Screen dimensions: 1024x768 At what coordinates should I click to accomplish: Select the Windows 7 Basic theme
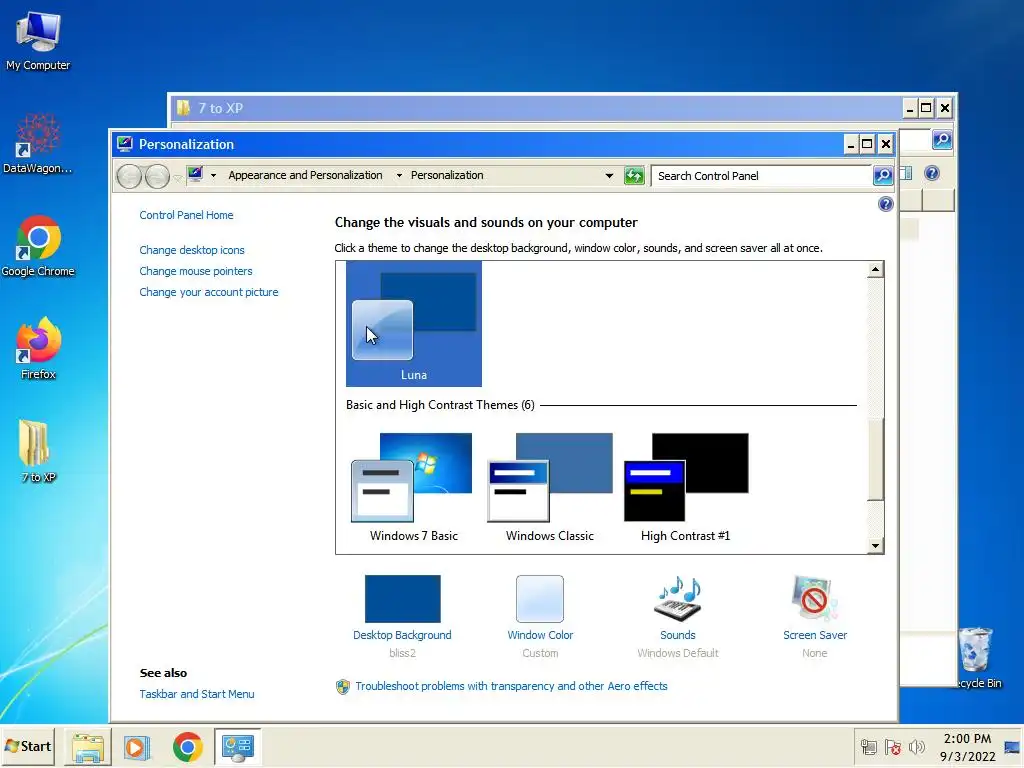[413, 487]
